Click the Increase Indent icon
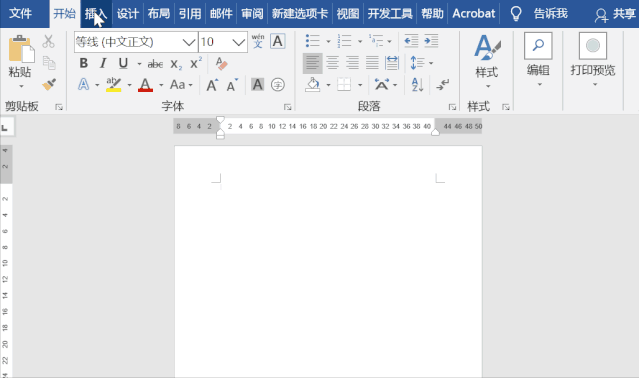This screenshot has width=639, height=378. click(x=431, y=41)
